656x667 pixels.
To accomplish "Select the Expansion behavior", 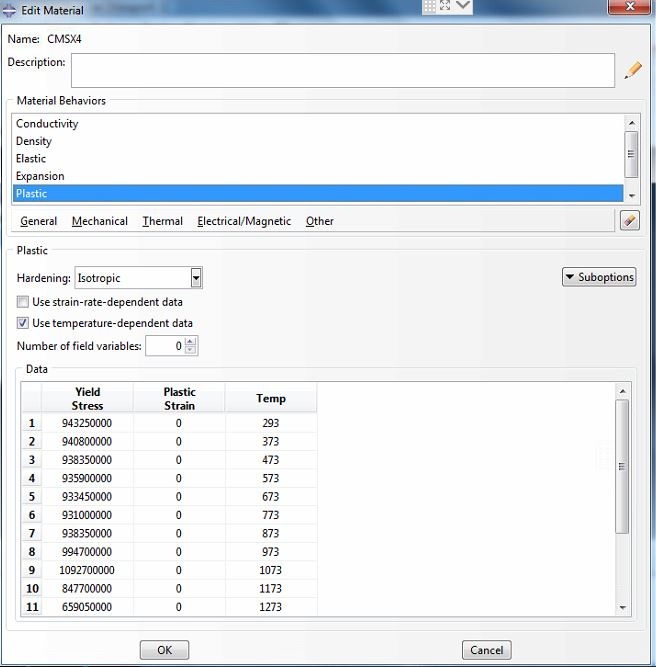I will point(318,176).
